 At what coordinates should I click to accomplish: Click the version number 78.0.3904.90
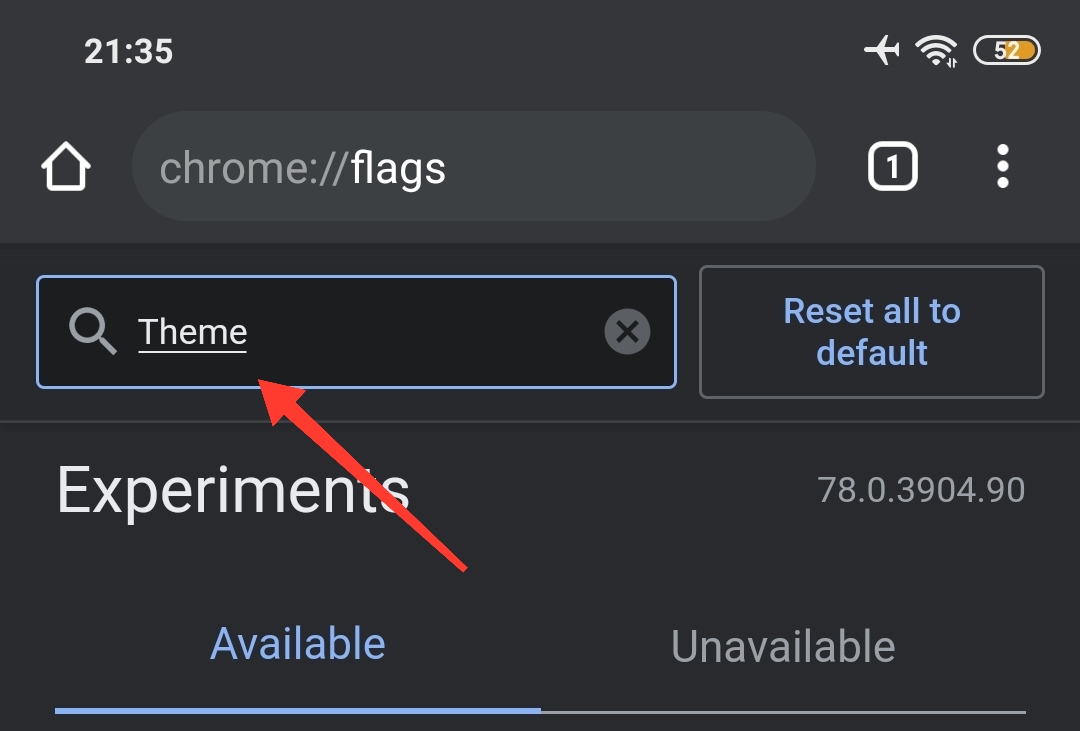[921, 490]
